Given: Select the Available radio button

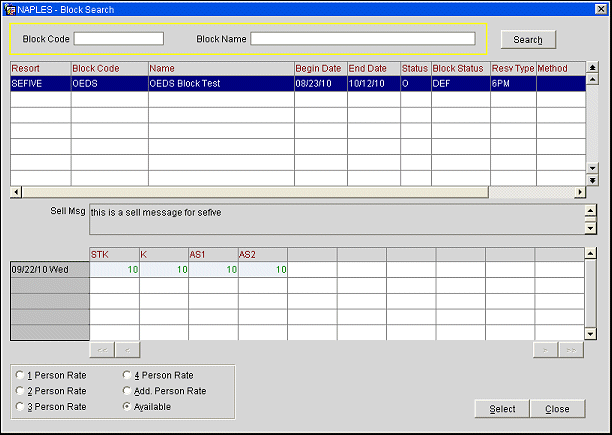Looking at the screenshot, I should click(125, 407).
